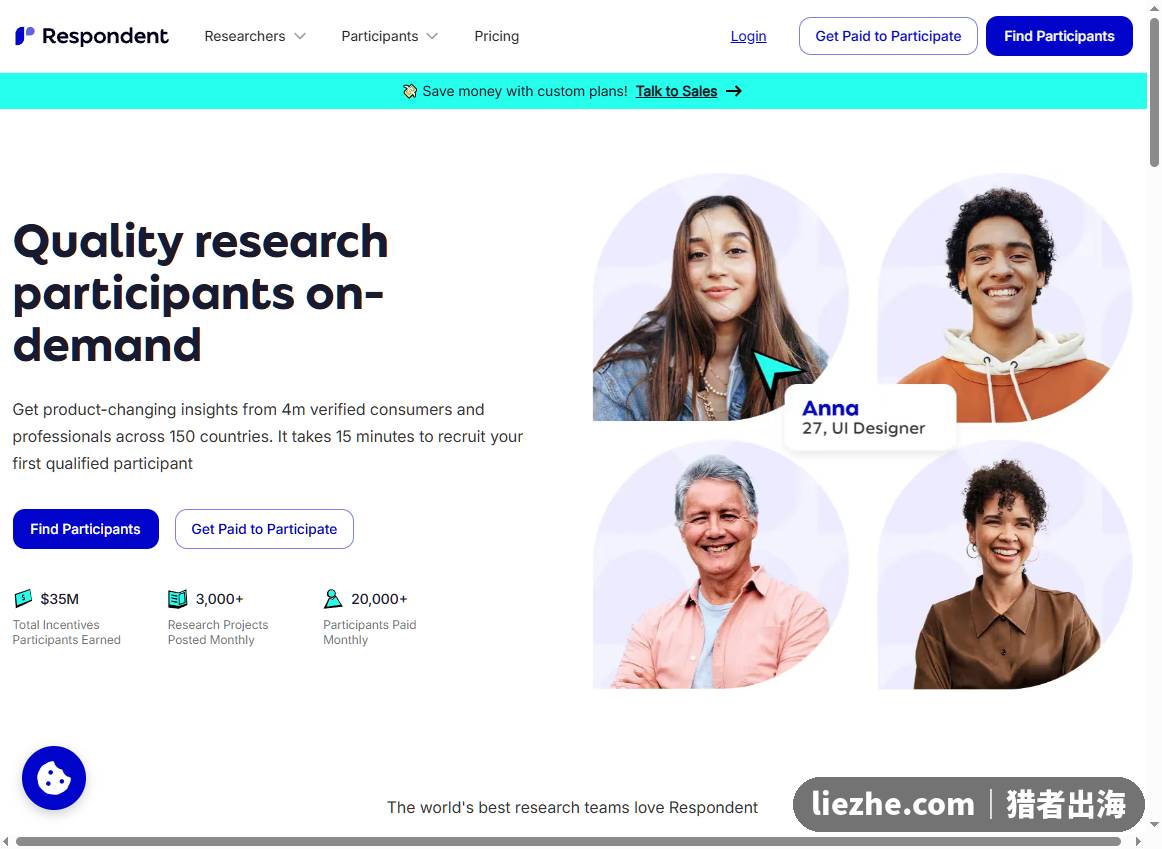
Task: Click the participants paid person icon
Action: tap(333, 598)
